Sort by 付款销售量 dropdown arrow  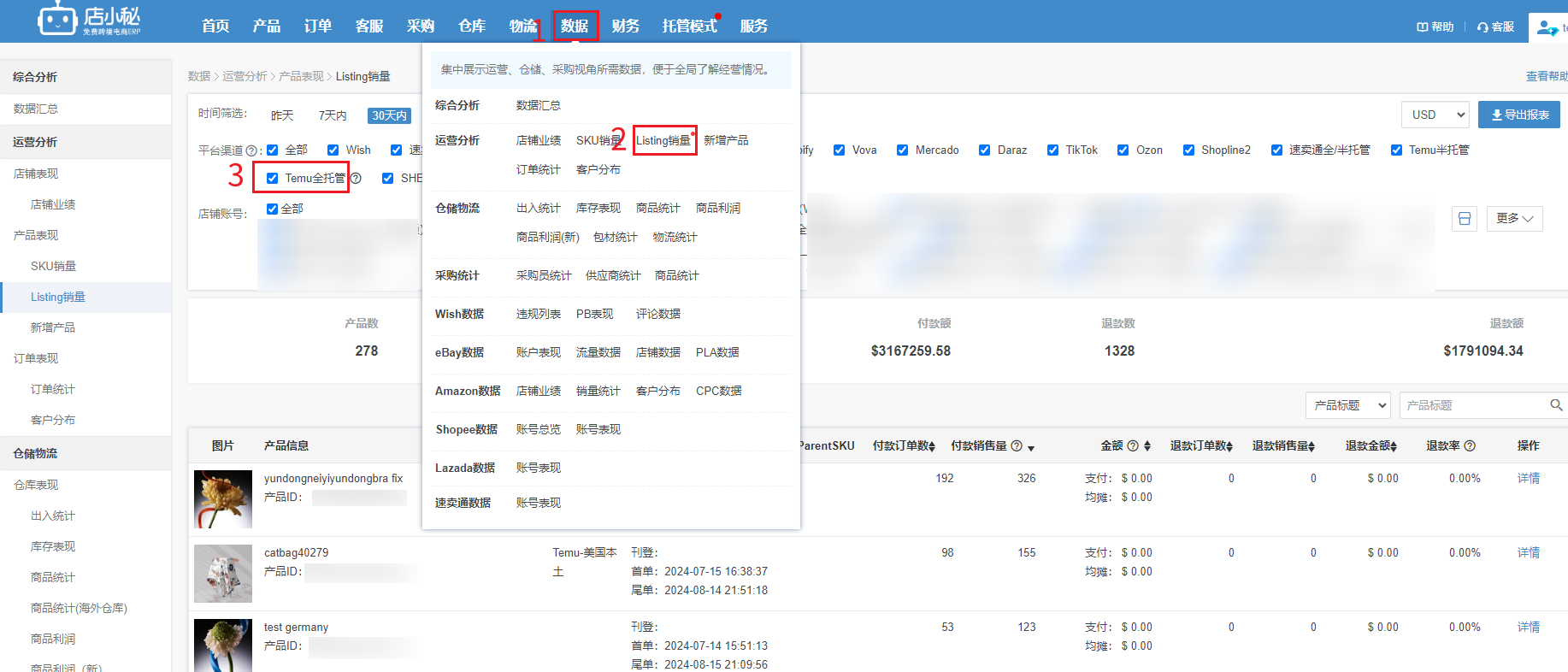[x=1031, y=448]
